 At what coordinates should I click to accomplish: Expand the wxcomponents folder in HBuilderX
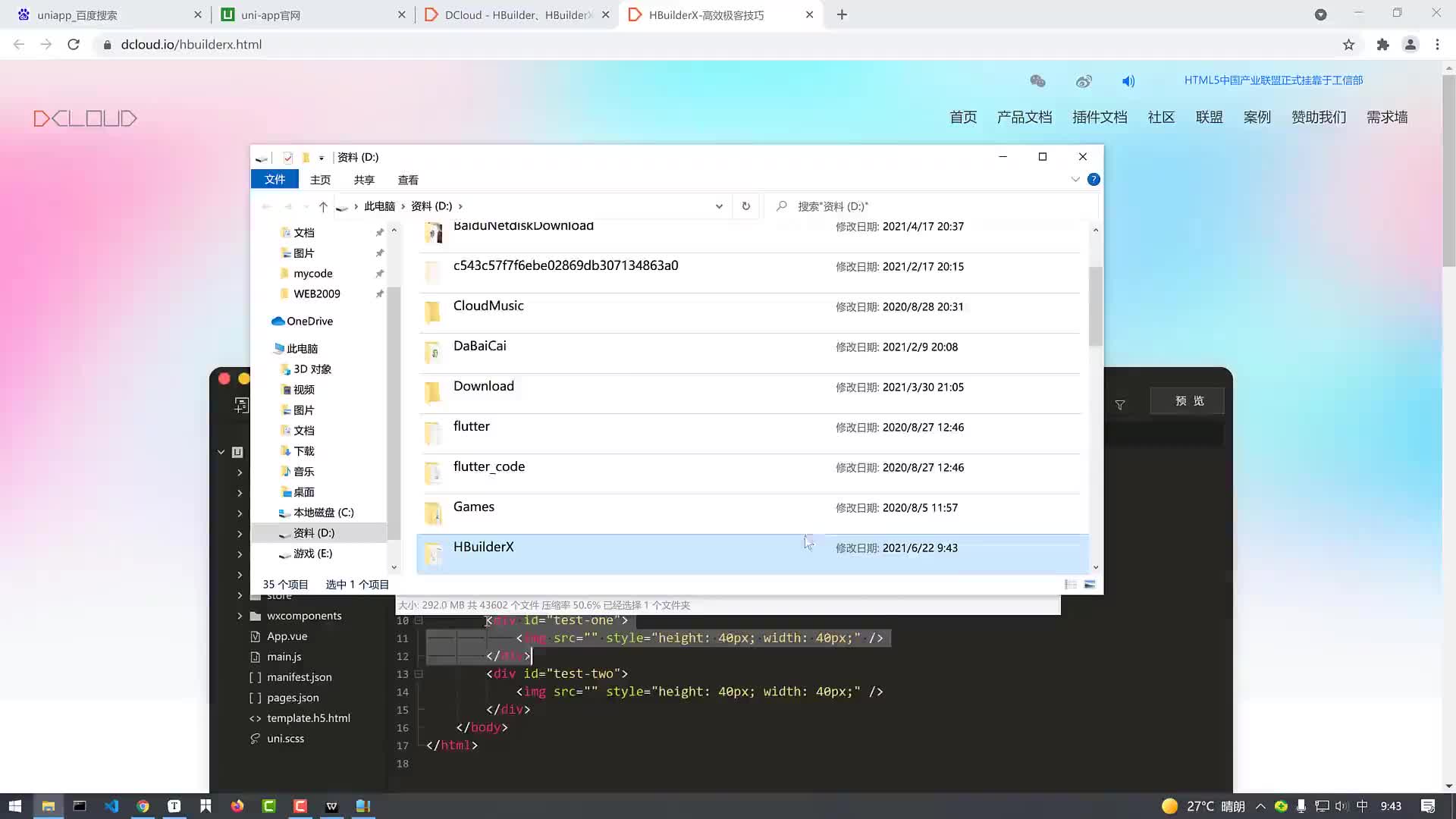point(240,616)
